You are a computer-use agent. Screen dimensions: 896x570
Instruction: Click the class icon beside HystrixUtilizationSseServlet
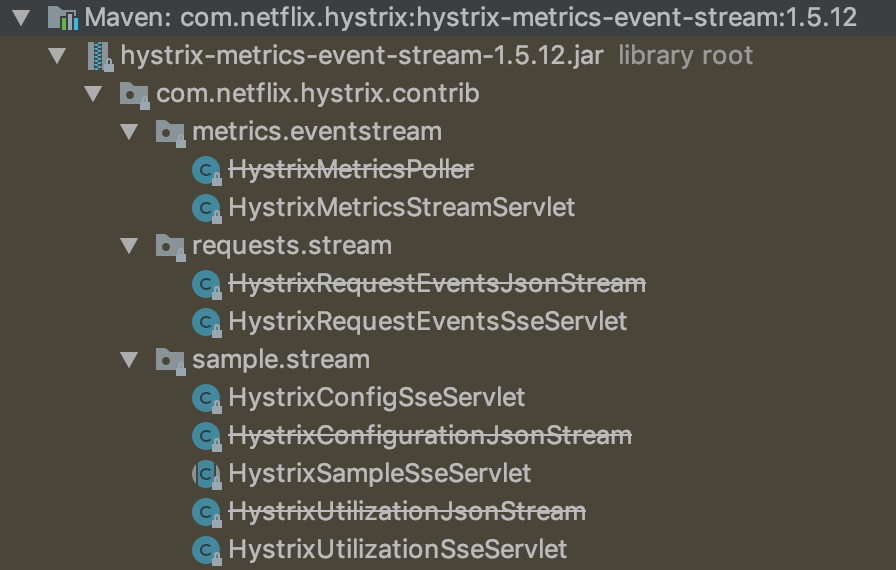[206, 551]
